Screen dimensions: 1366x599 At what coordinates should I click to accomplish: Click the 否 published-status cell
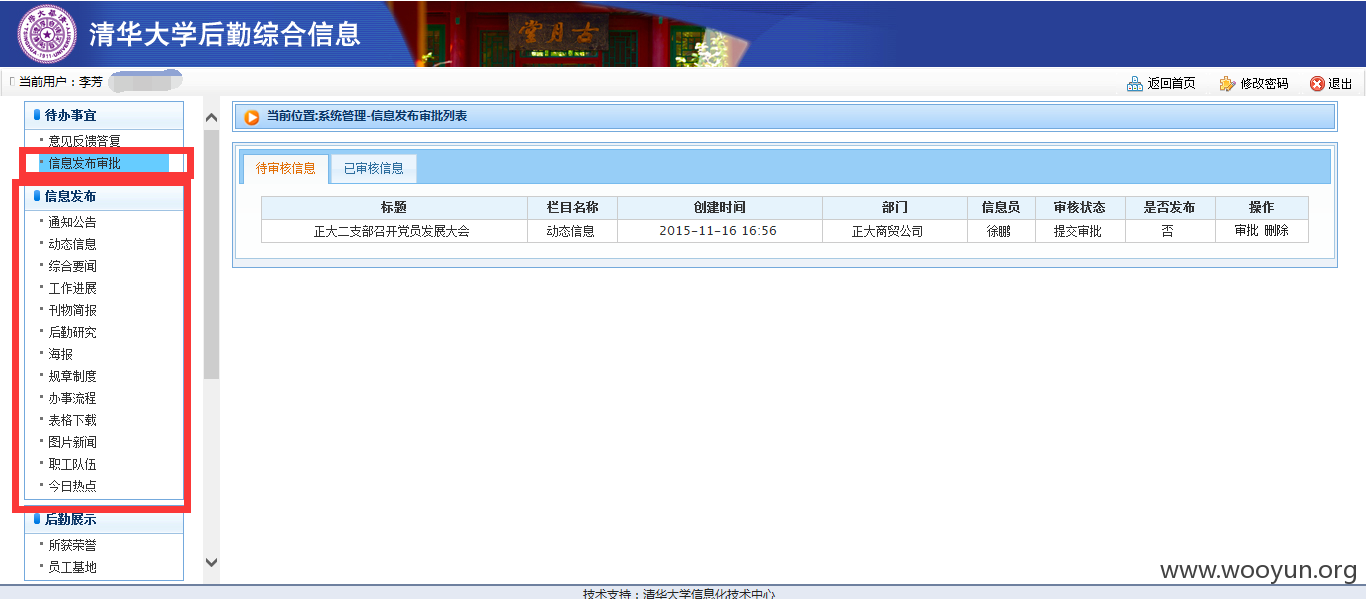tap(1168, 231)
